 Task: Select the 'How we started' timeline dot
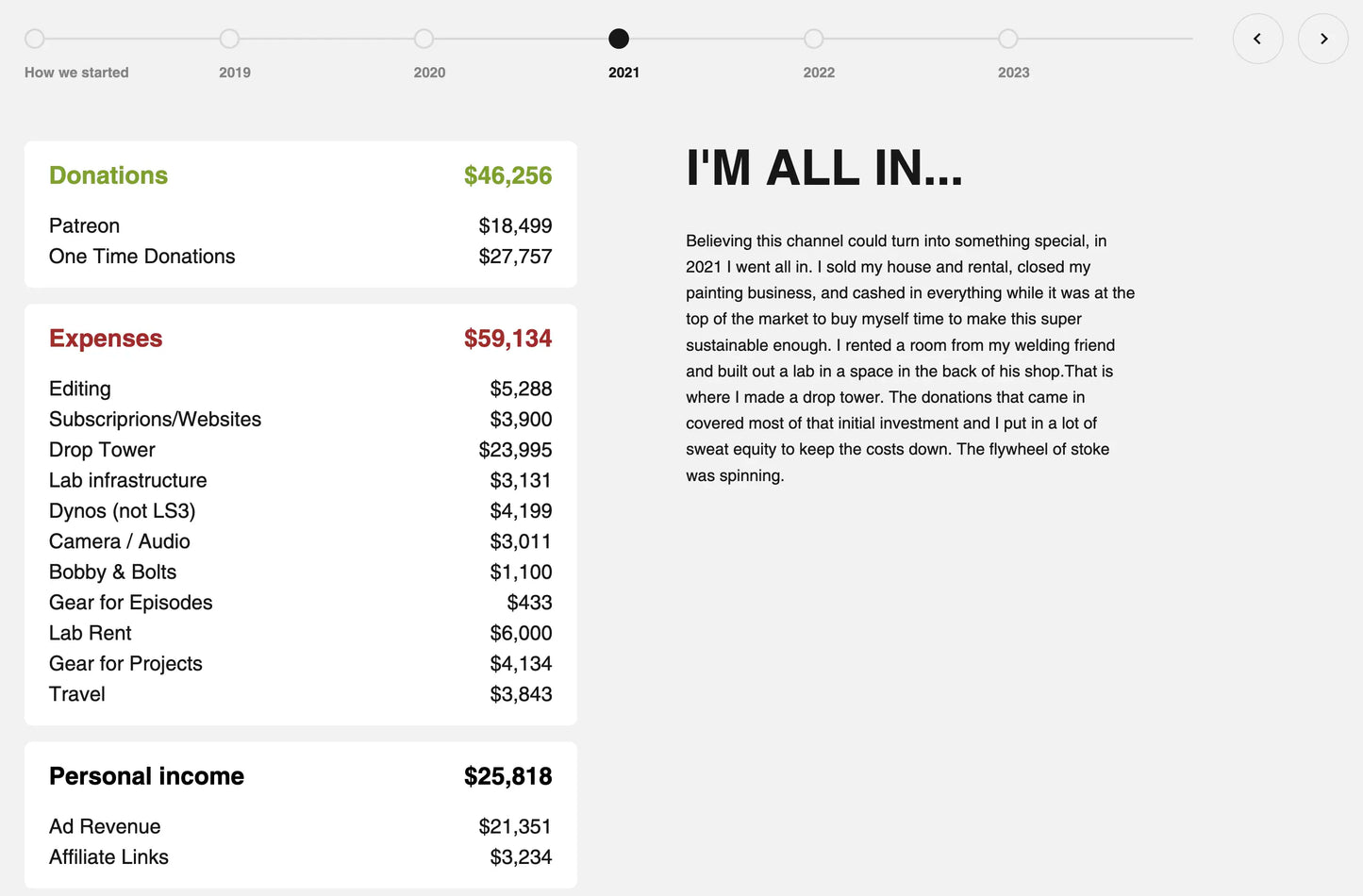(35, 39)
